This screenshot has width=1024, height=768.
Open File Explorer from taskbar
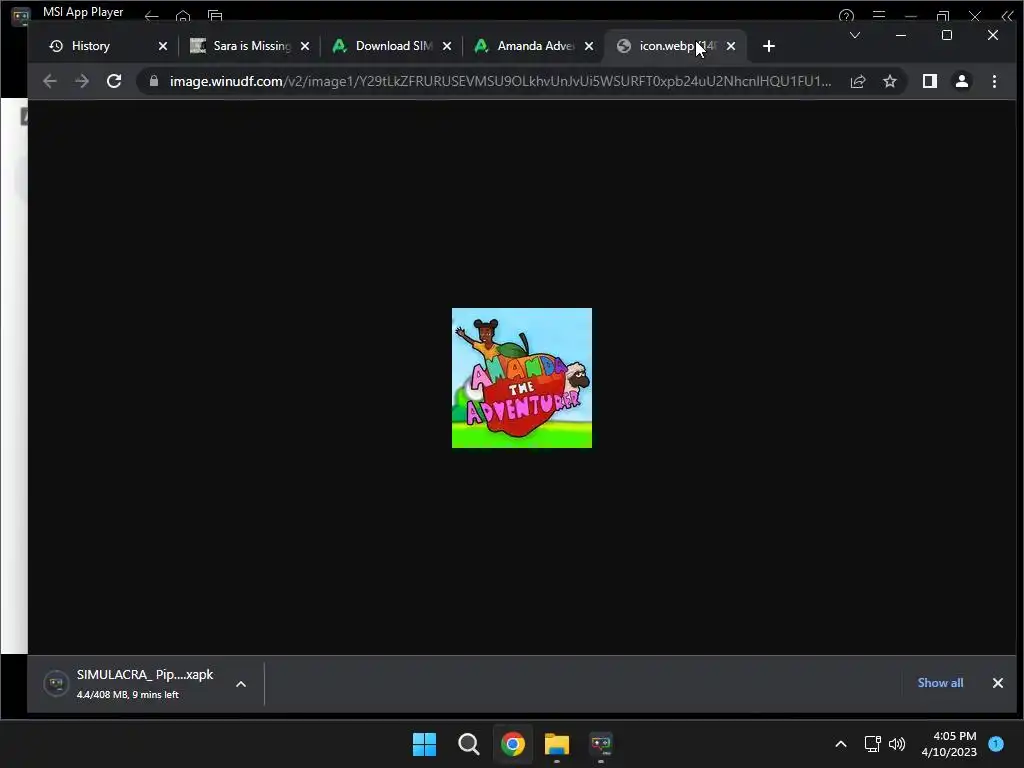(x=557, y=744)
